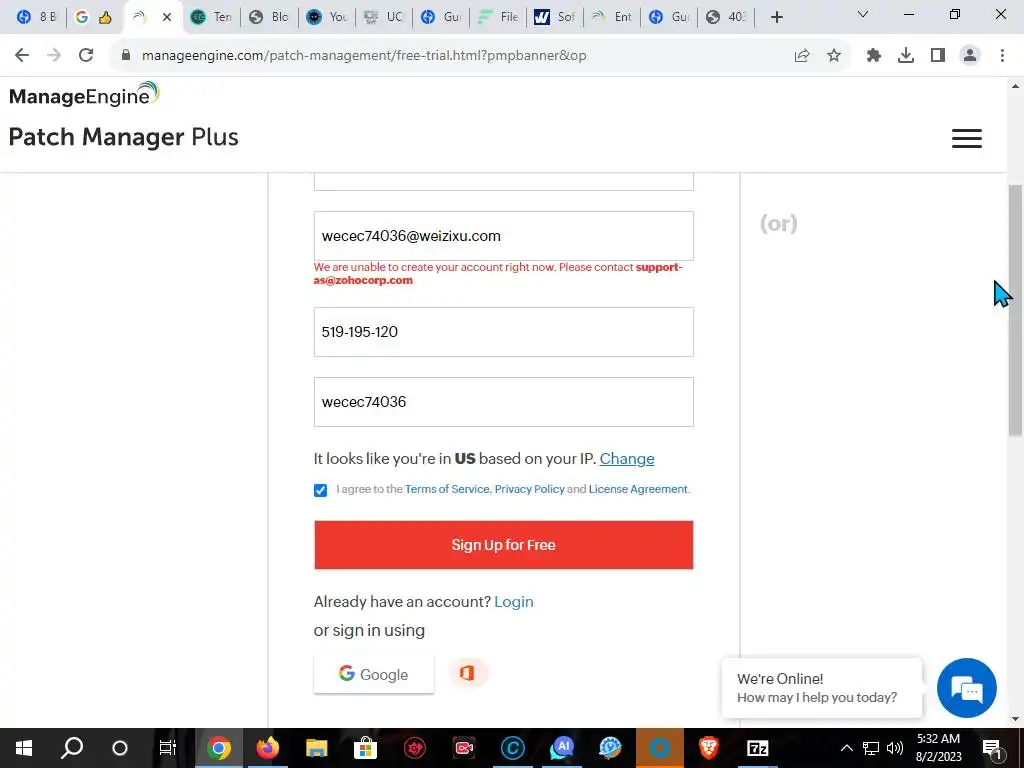Switch to the 'You' browser tab
The height and width of the screenshot is (768, 1024).
tap(327, 17)
